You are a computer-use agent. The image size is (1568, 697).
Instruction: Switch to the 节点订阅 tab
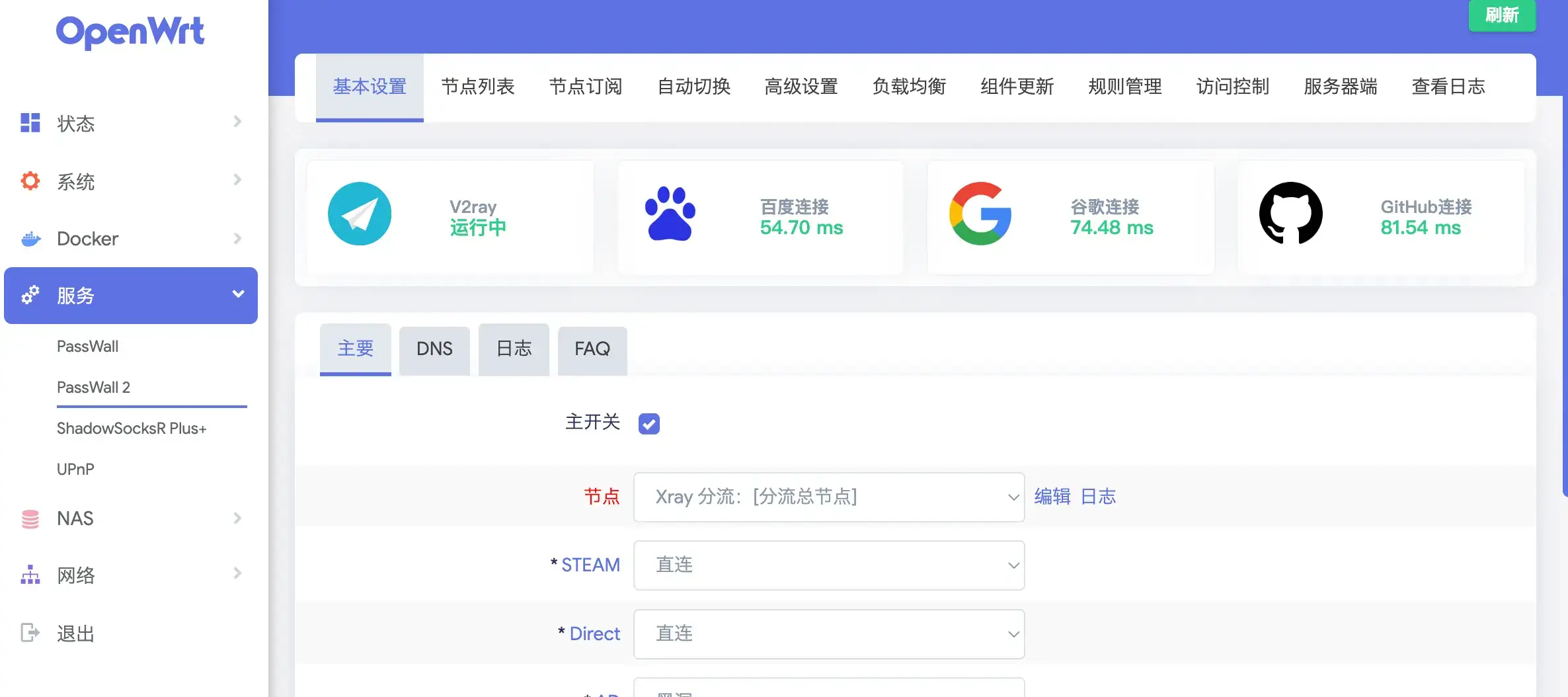click(x=585, y=87)
